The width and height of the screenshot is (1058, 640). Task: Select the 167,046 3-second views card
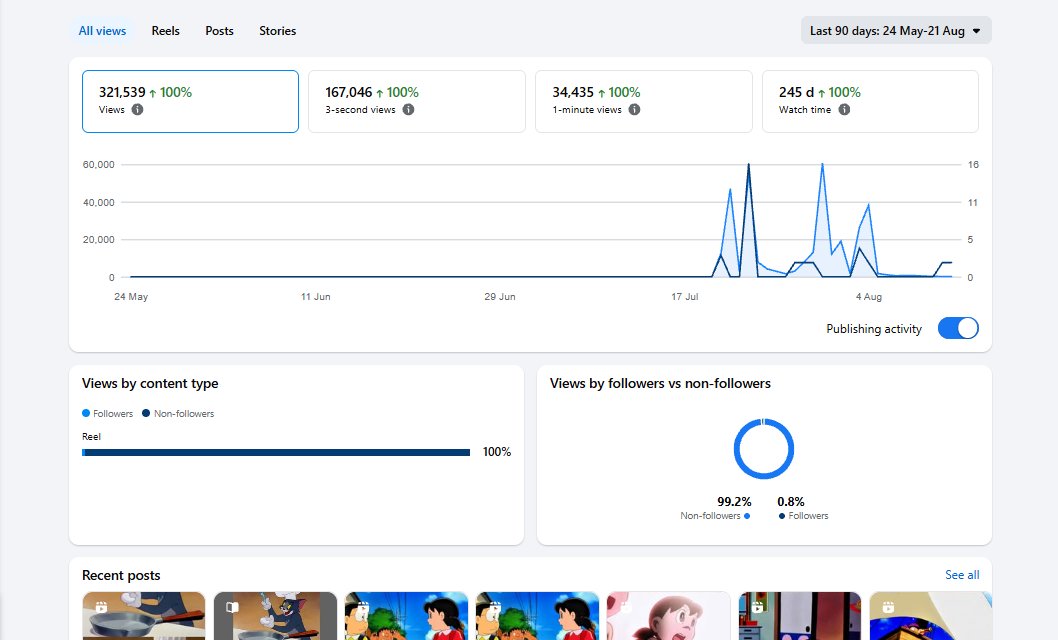417,101
